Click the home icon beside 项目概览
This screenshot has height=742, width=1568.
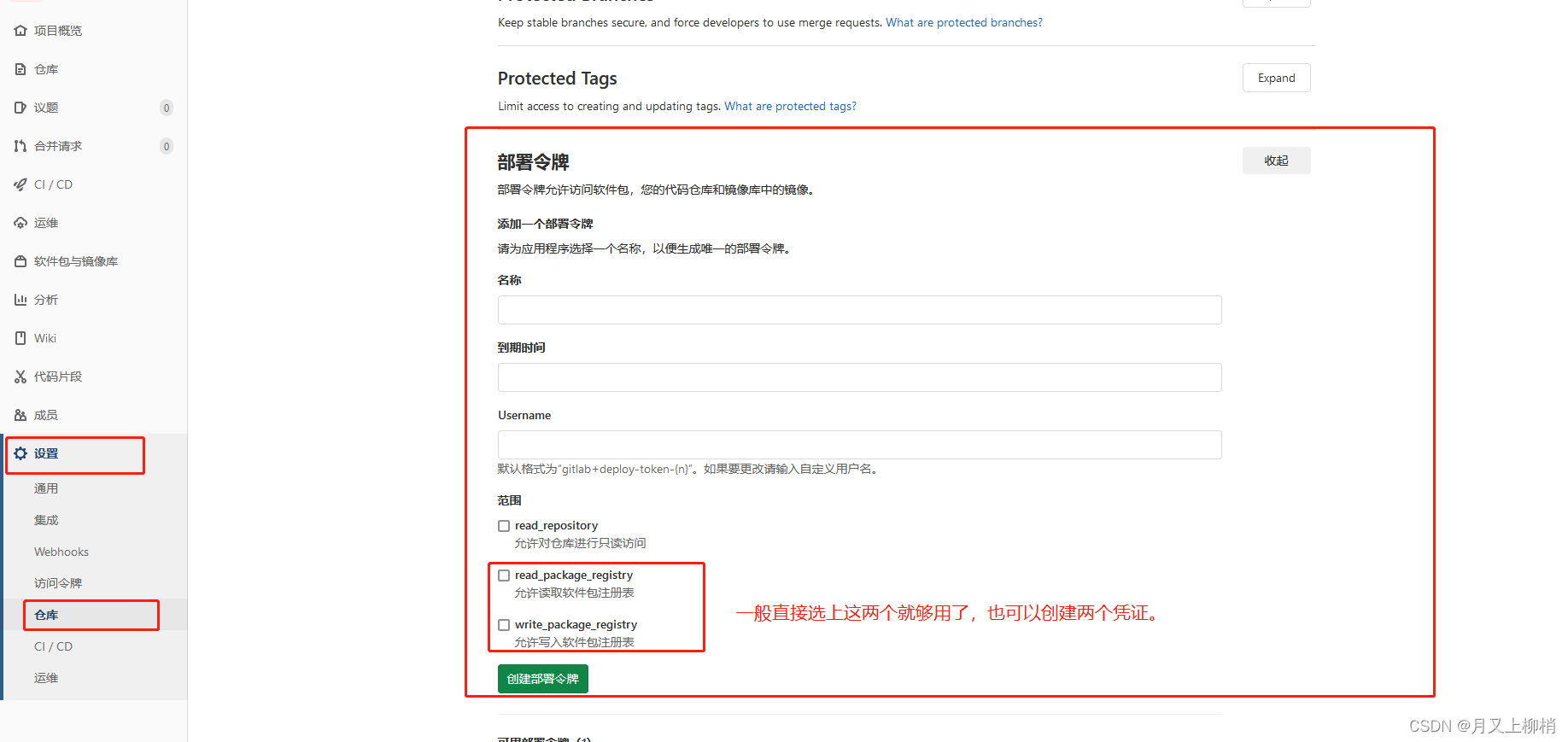click(20, 31)
